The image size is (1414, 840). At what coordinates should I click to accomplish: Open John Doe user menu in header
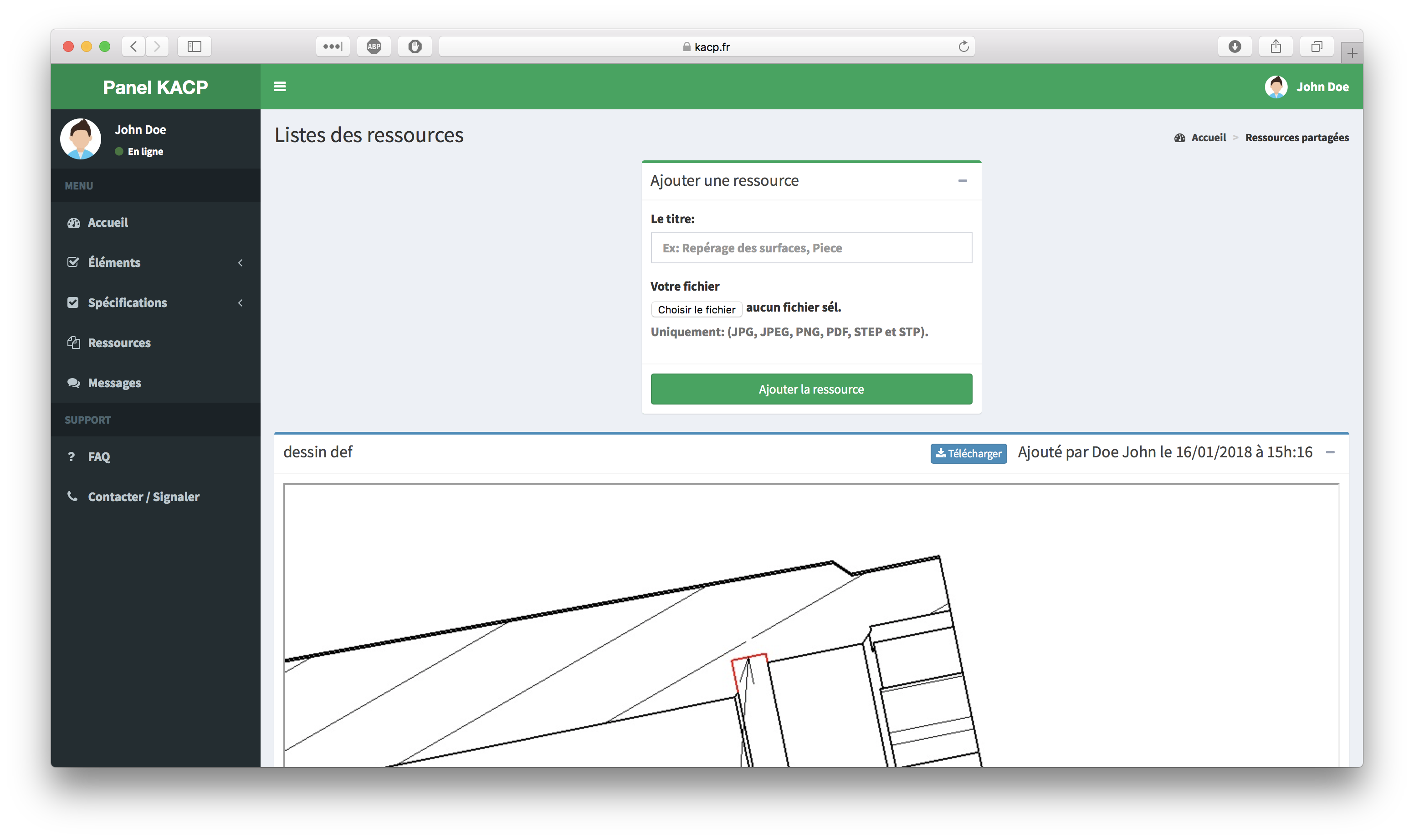pos(1306,87)
